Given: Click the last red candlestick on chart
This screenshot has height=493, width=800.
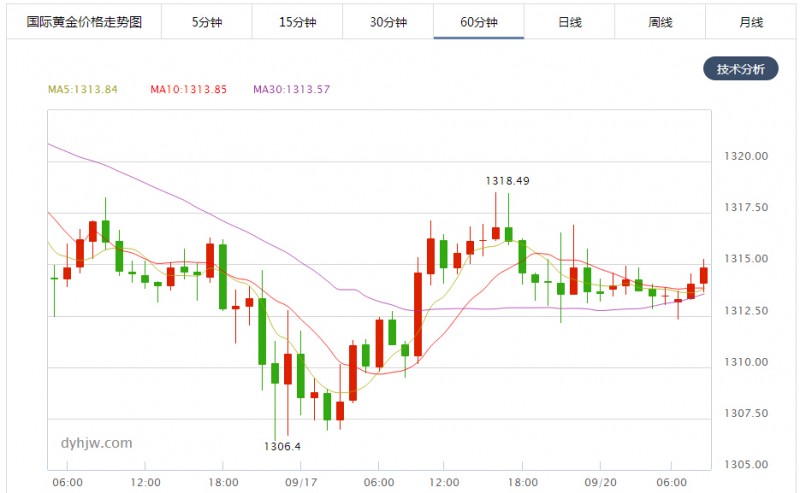Looking at the screenshot, I should point(704,275).
